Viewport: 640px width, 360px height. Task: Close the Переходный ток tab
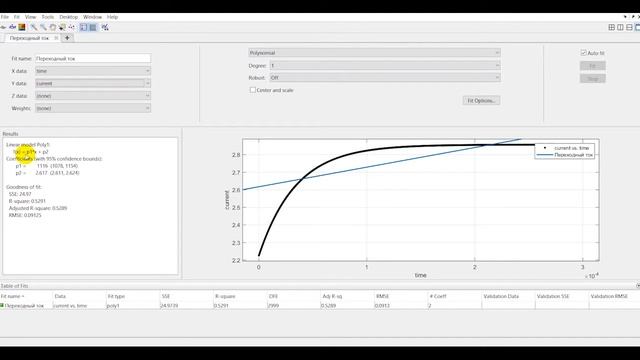click(x=56, y=38)
